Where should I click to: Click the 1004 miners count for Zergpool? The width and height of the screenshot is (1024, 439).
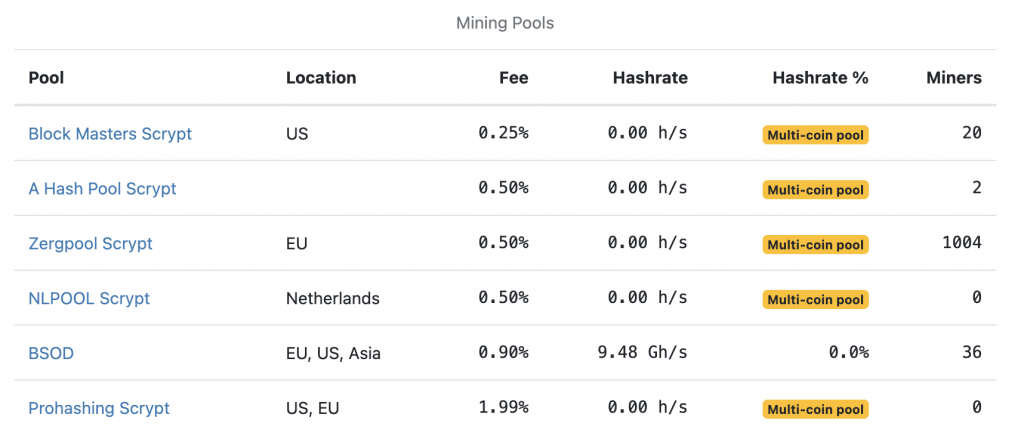962,243
